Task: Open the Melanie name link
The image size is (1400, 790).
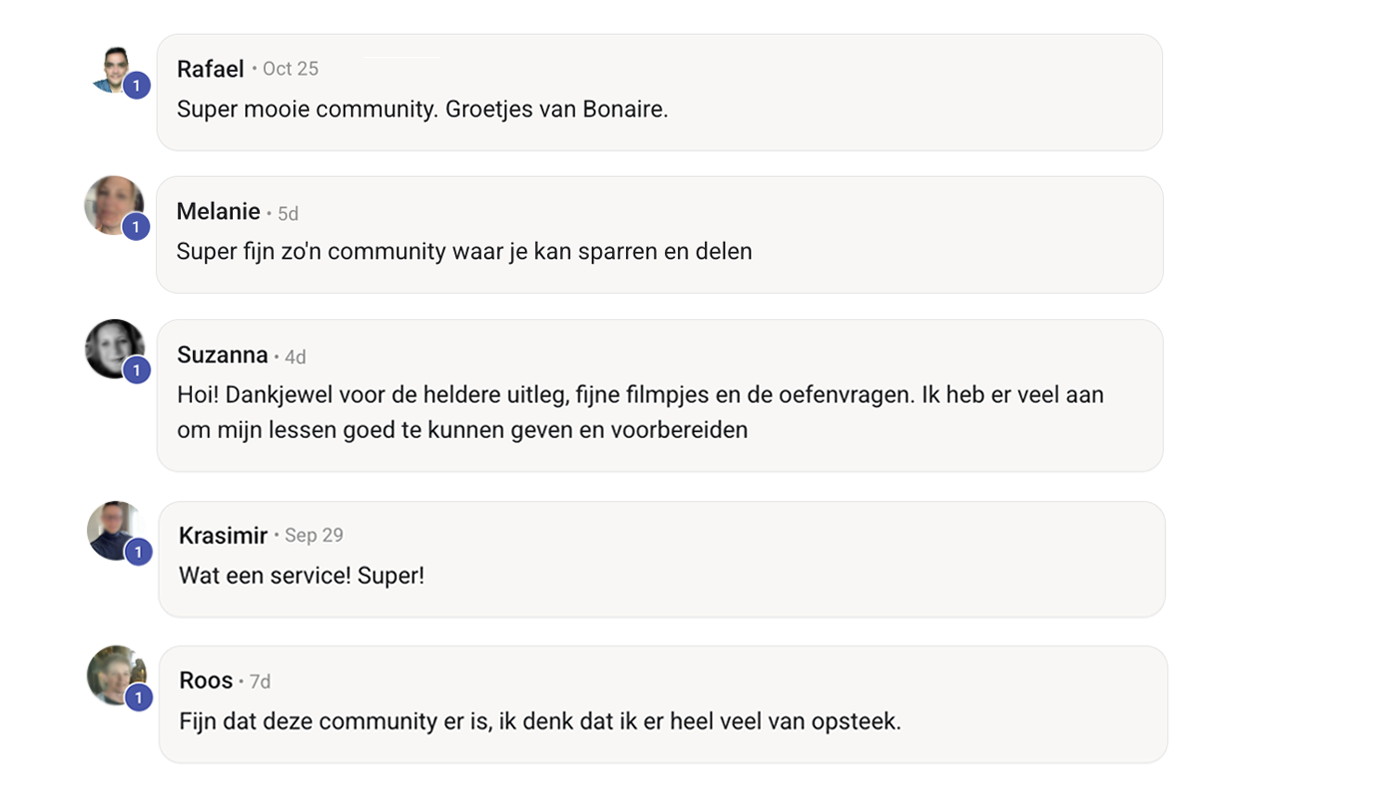Action: [218, 212]
